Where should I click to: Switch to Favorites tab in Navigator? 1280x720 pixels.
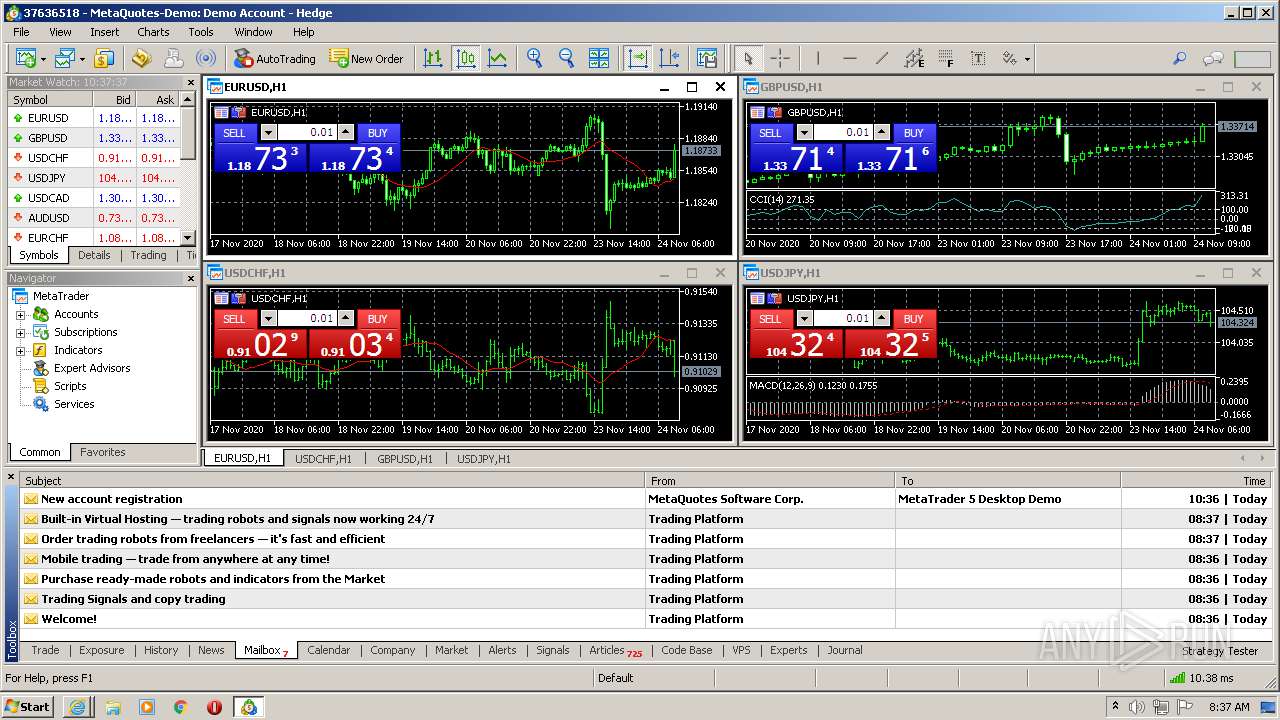[103, 452]
